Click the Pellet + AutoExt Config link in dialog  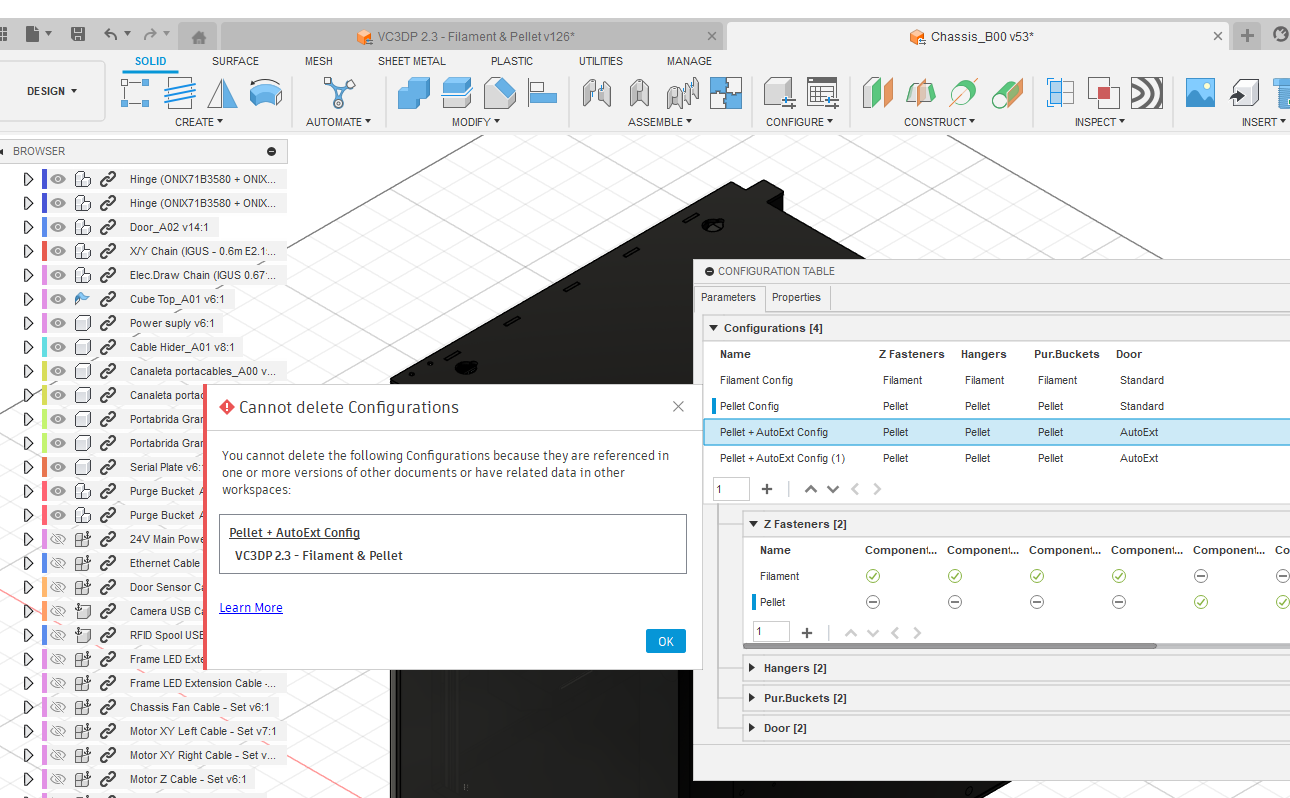coord(294,533)
